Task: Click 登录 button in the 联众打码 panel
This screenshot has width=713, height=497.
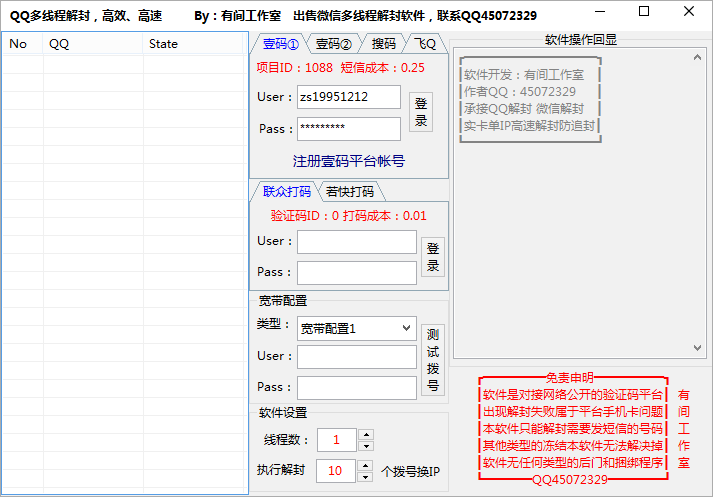Action: 433,257
